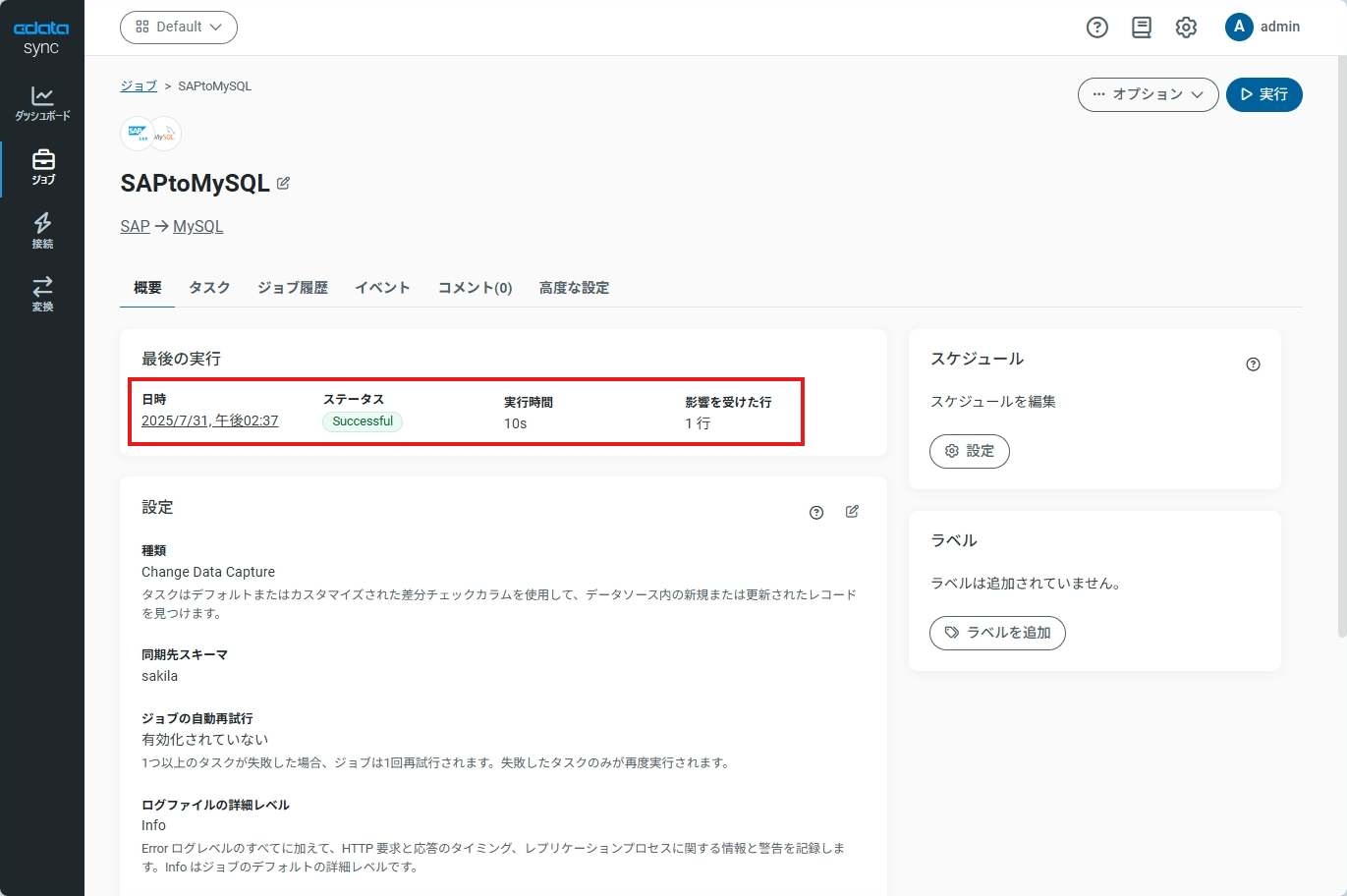Go to ジョブ breadcrumb link
Screen dimensions: 1347x896
[139, 86]
